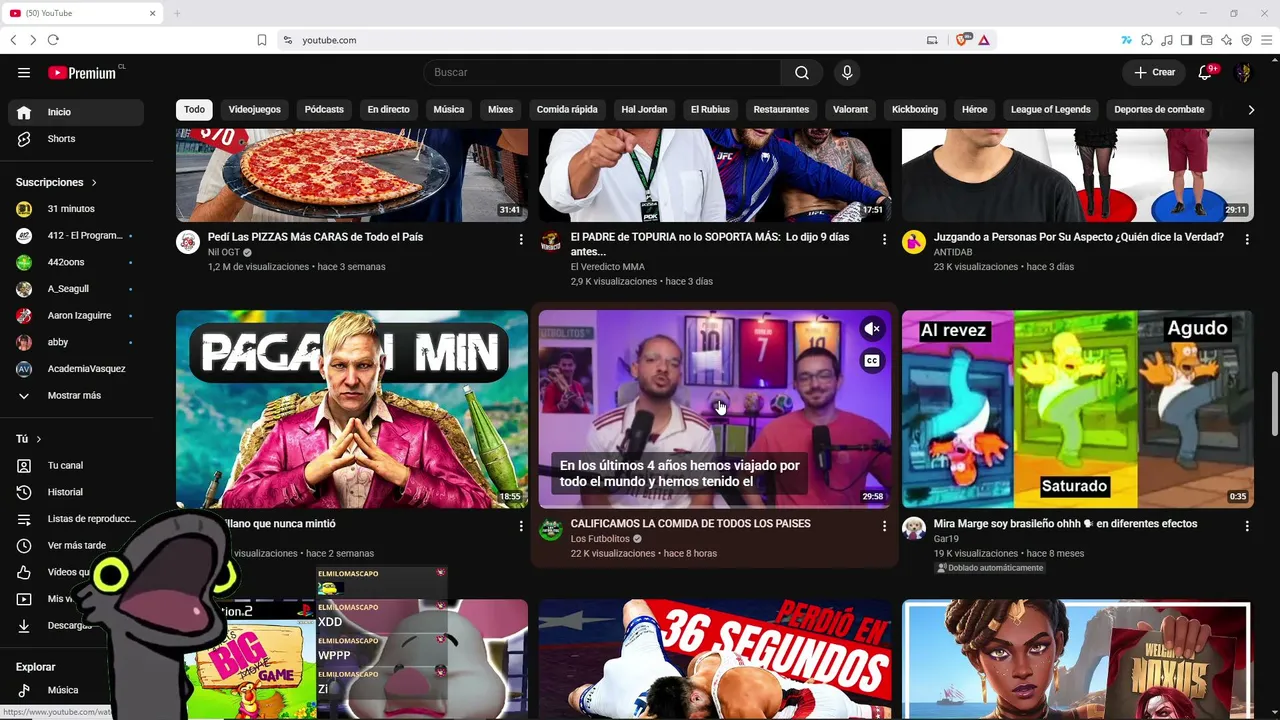1280x720 pixels.
Task: Open Listas de reproducción in sidebar
Action: click(76, 519)
